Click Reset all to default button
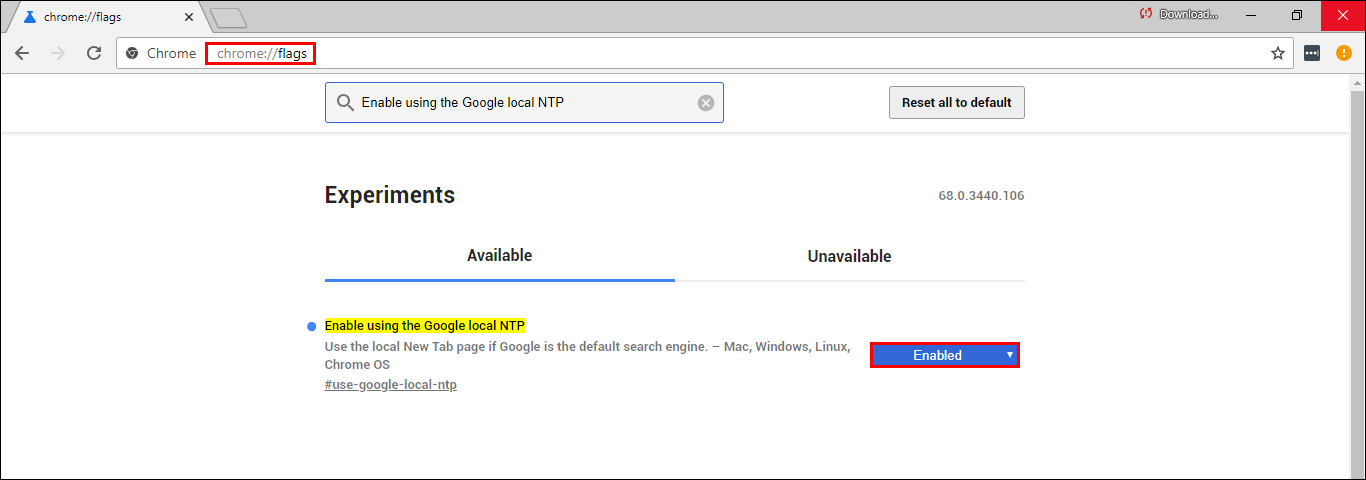Image resolution: width=1366 pixels, height=480 pixels. 957,102
